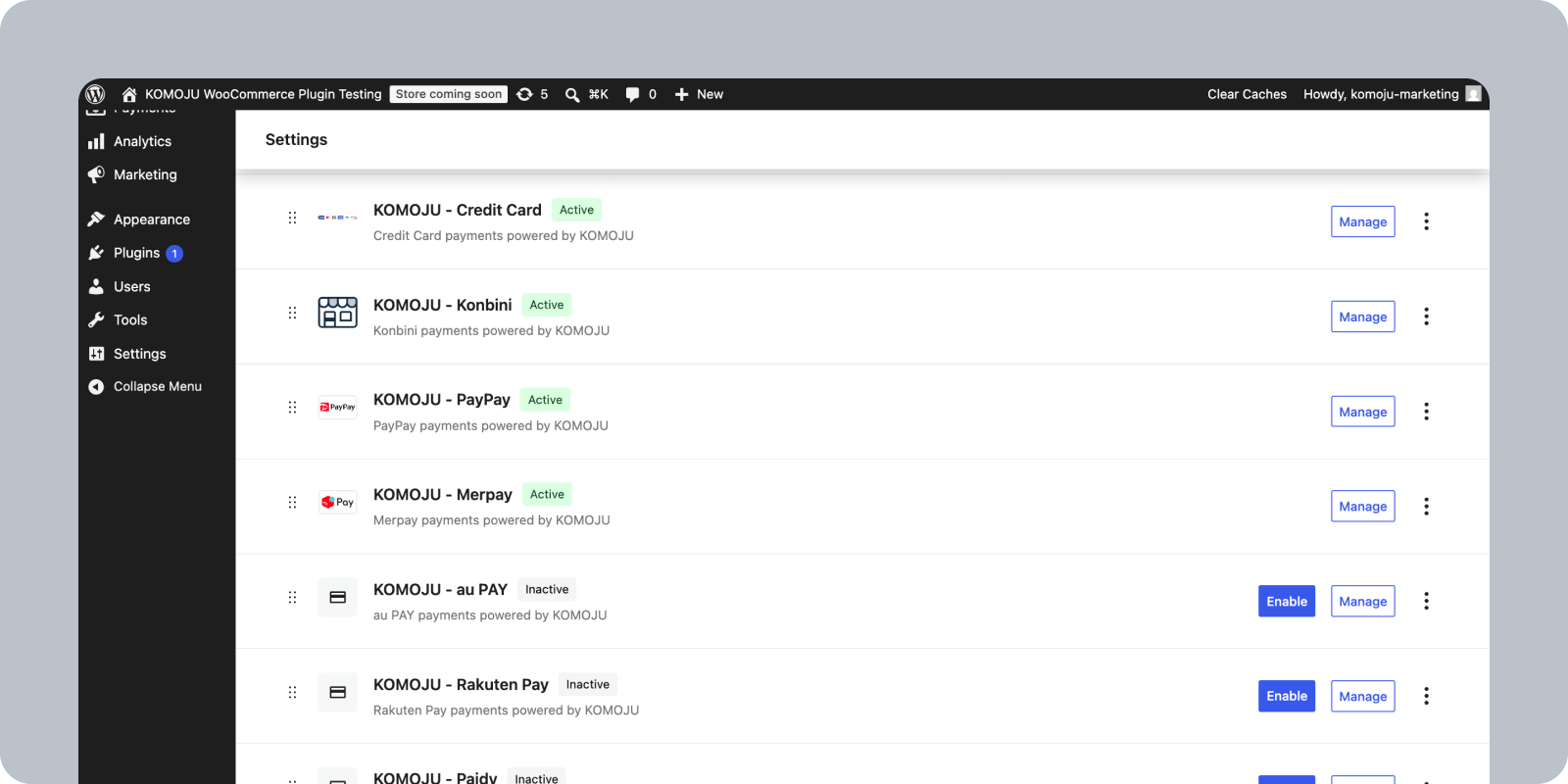Grab the drag handle for the Credit Card row
This screenshot has height=784, width=1568.
coord(292,218)
